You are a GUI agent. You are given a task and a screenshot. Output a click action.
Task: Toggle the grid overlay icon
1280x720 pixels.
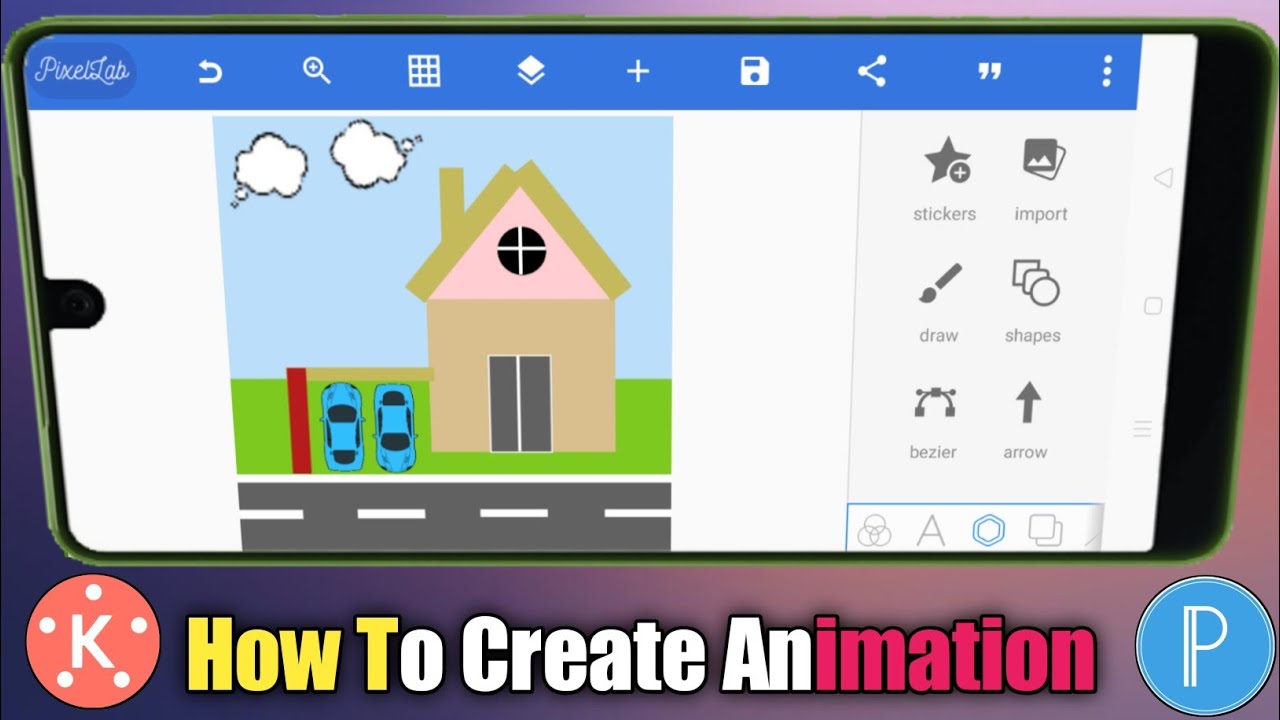424,71
